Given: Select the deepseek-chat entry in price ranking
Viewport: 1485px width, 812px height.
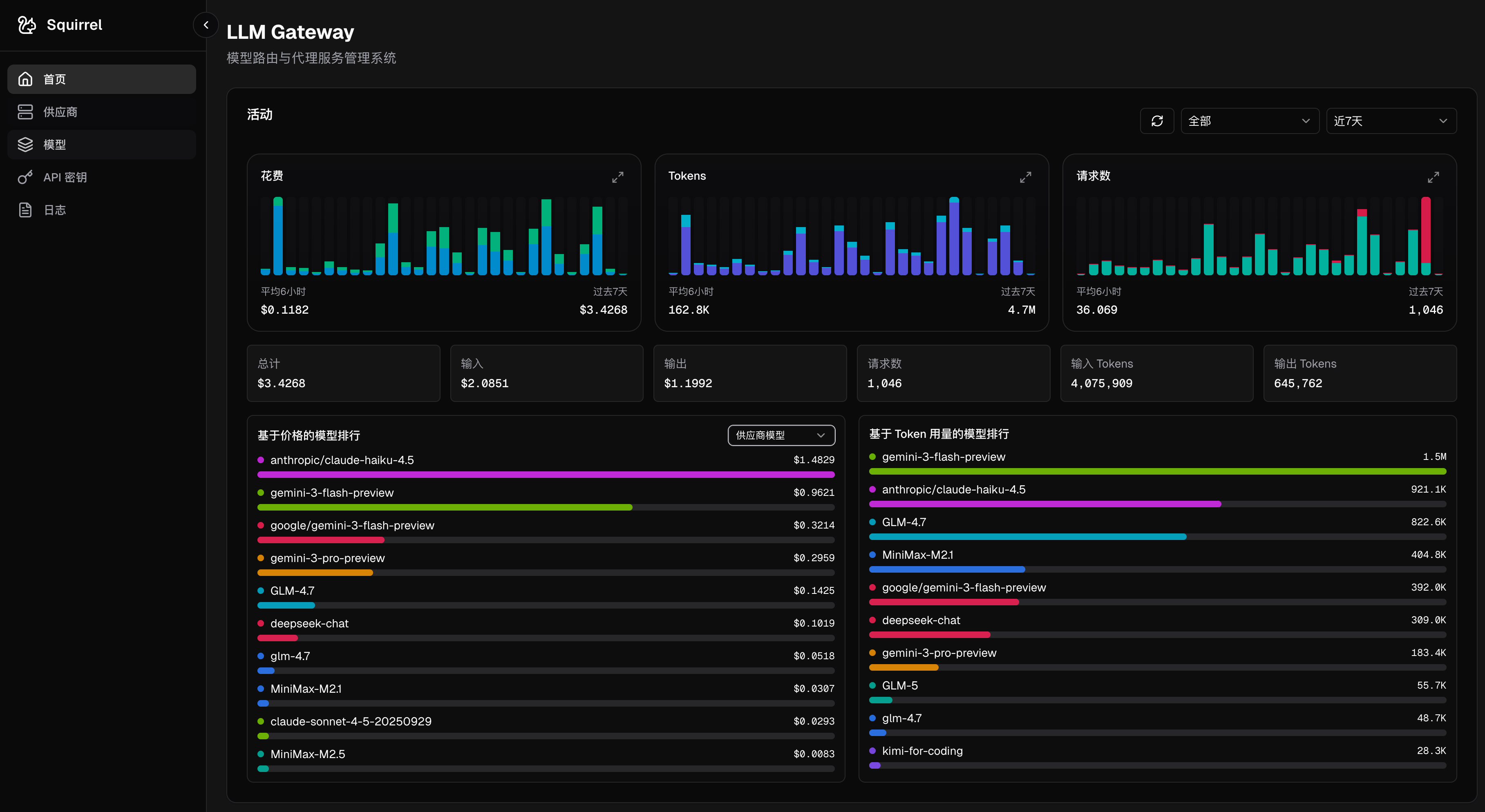Looking at the screenshot, I should [x=310, y=623].
